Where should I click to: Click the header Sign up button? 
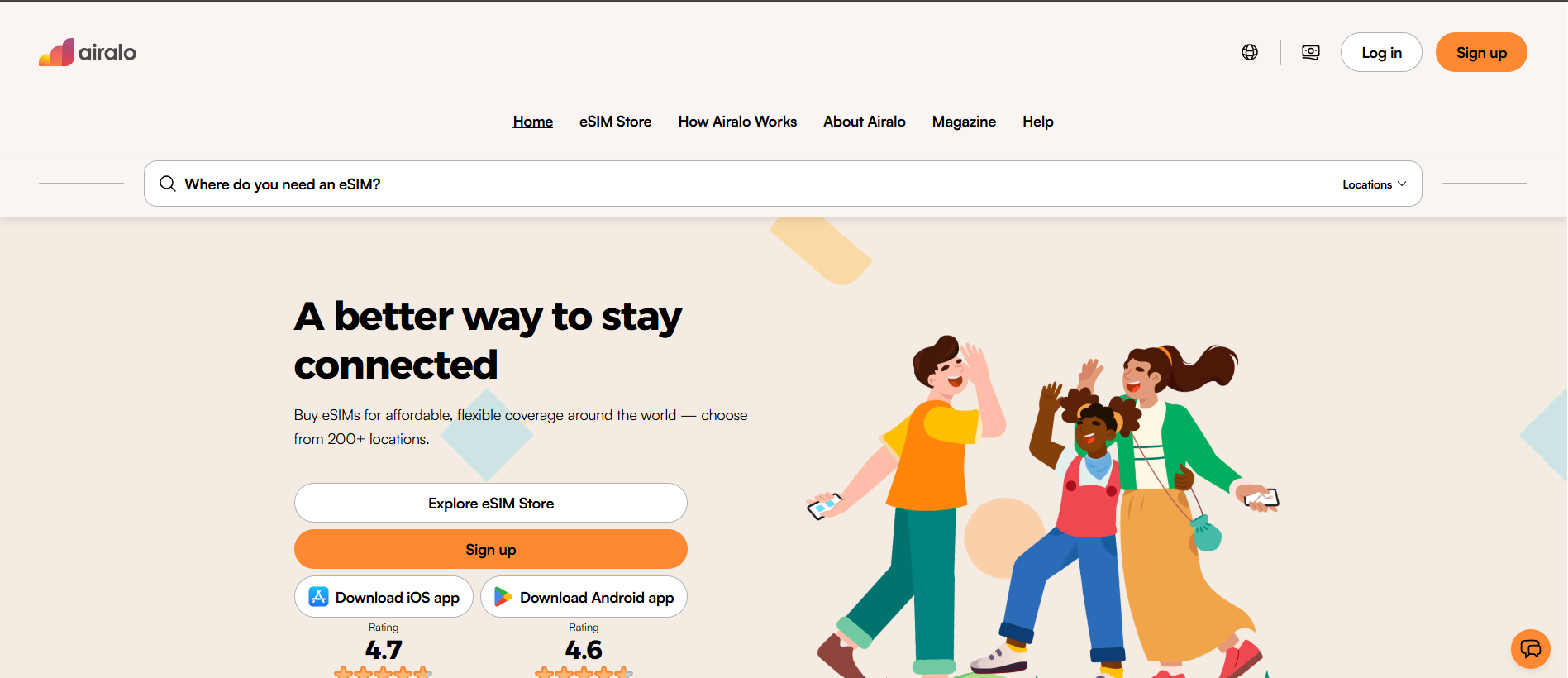(x=1481, y=52)
